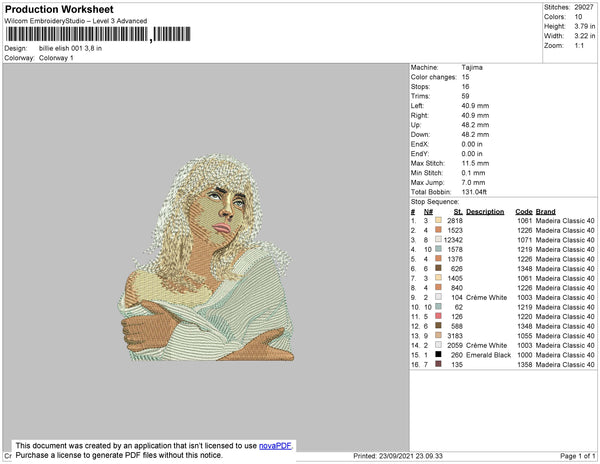Click the EndX value '0.00 in'

[472, 144]
